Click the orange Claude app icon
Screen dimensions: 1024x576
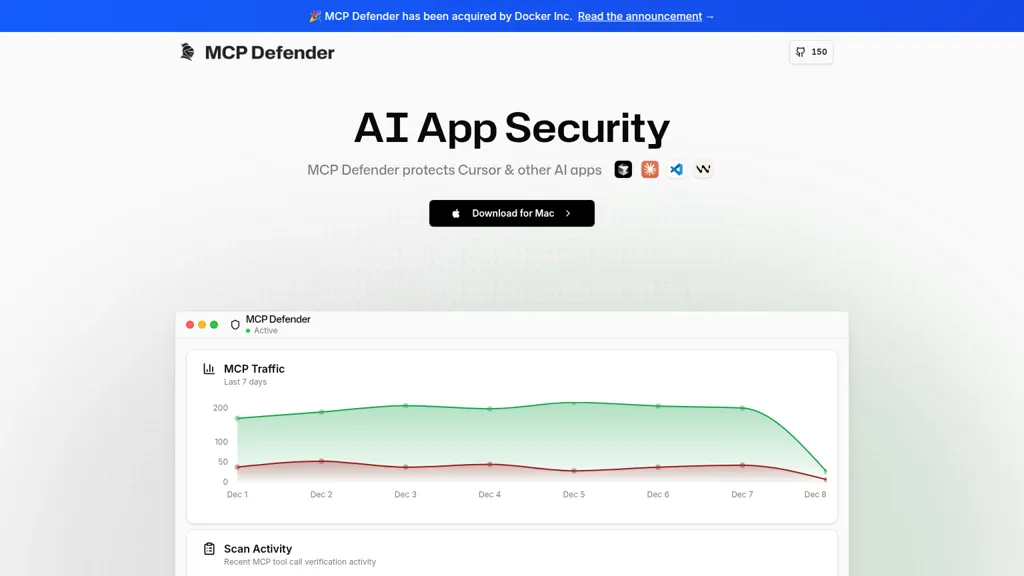650,169
